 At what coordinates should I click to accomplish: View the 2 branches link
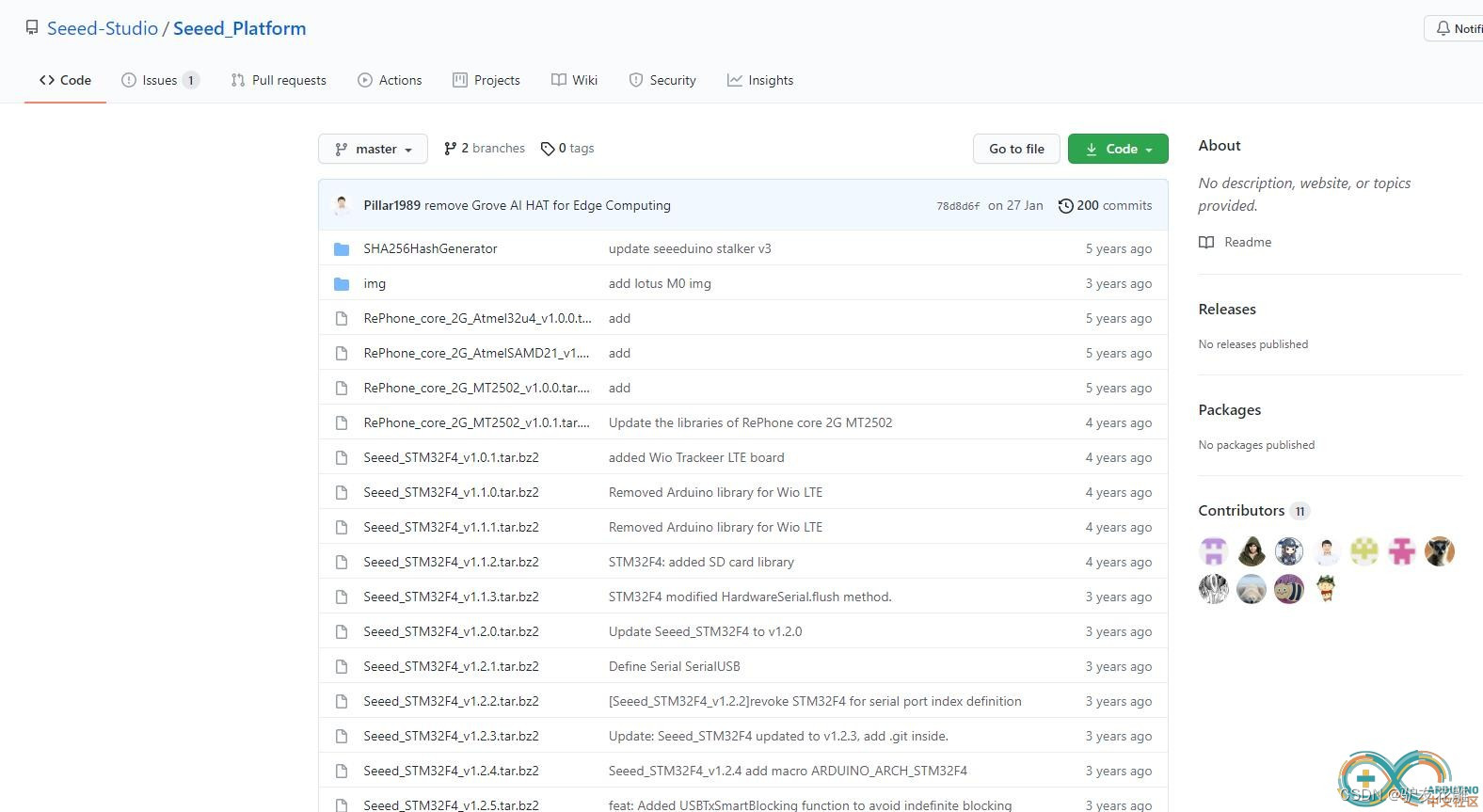click(485, 148)
